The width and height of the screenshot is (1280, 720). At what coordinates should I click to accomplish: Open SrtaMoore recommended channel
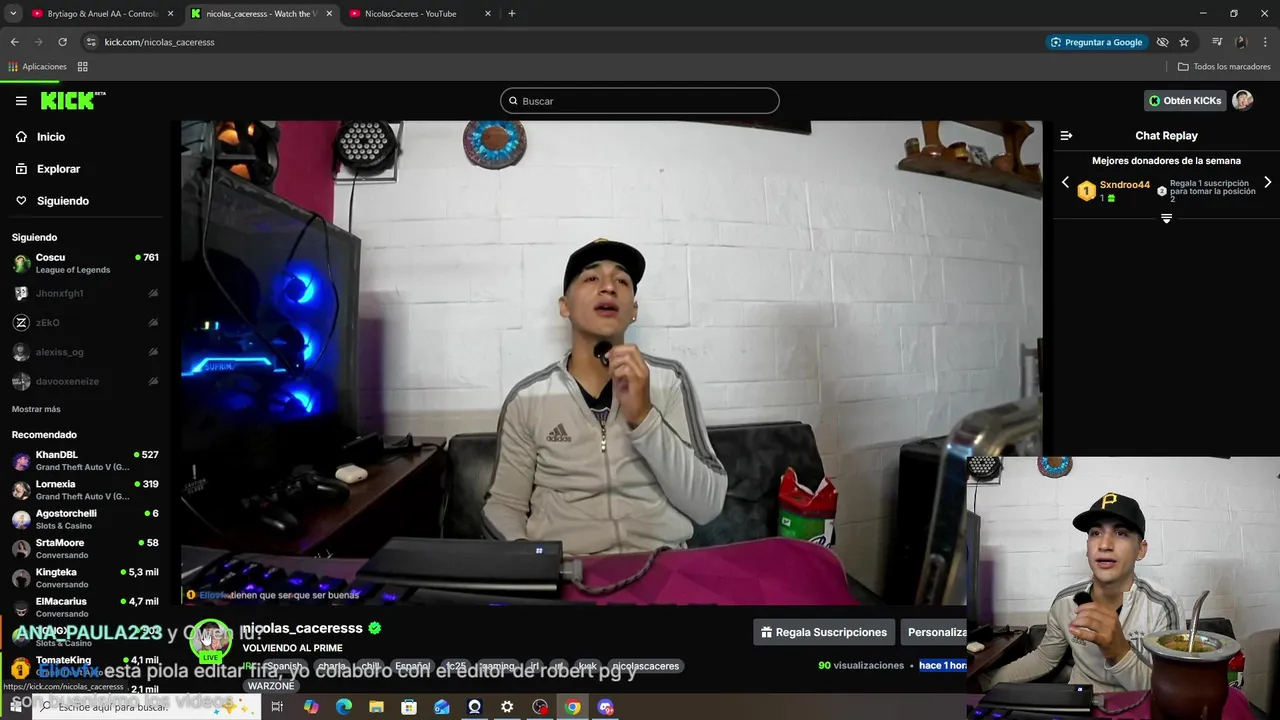85,548
